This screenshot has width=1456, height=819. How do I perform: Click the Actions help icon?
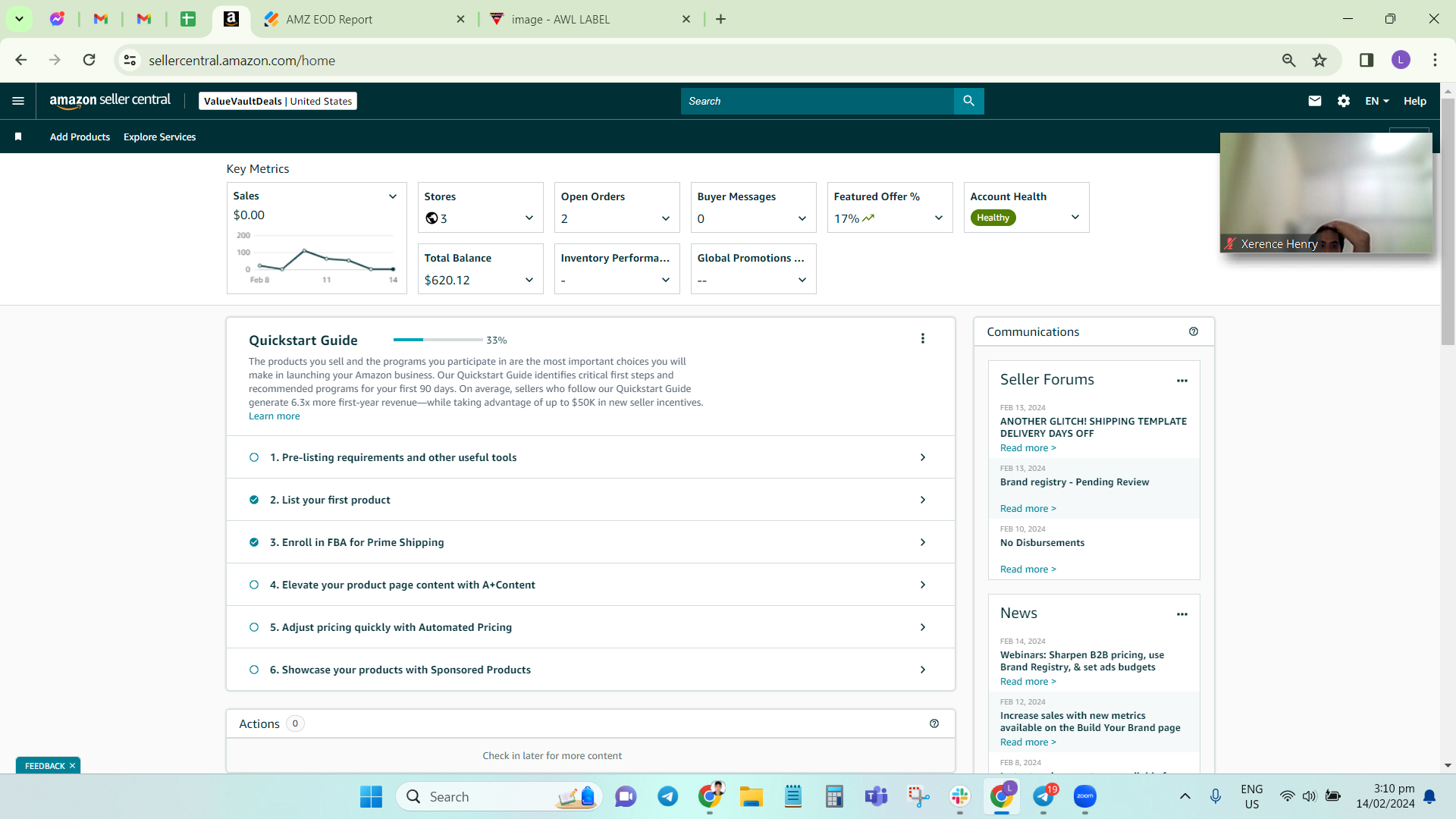(x=934, y=723)
